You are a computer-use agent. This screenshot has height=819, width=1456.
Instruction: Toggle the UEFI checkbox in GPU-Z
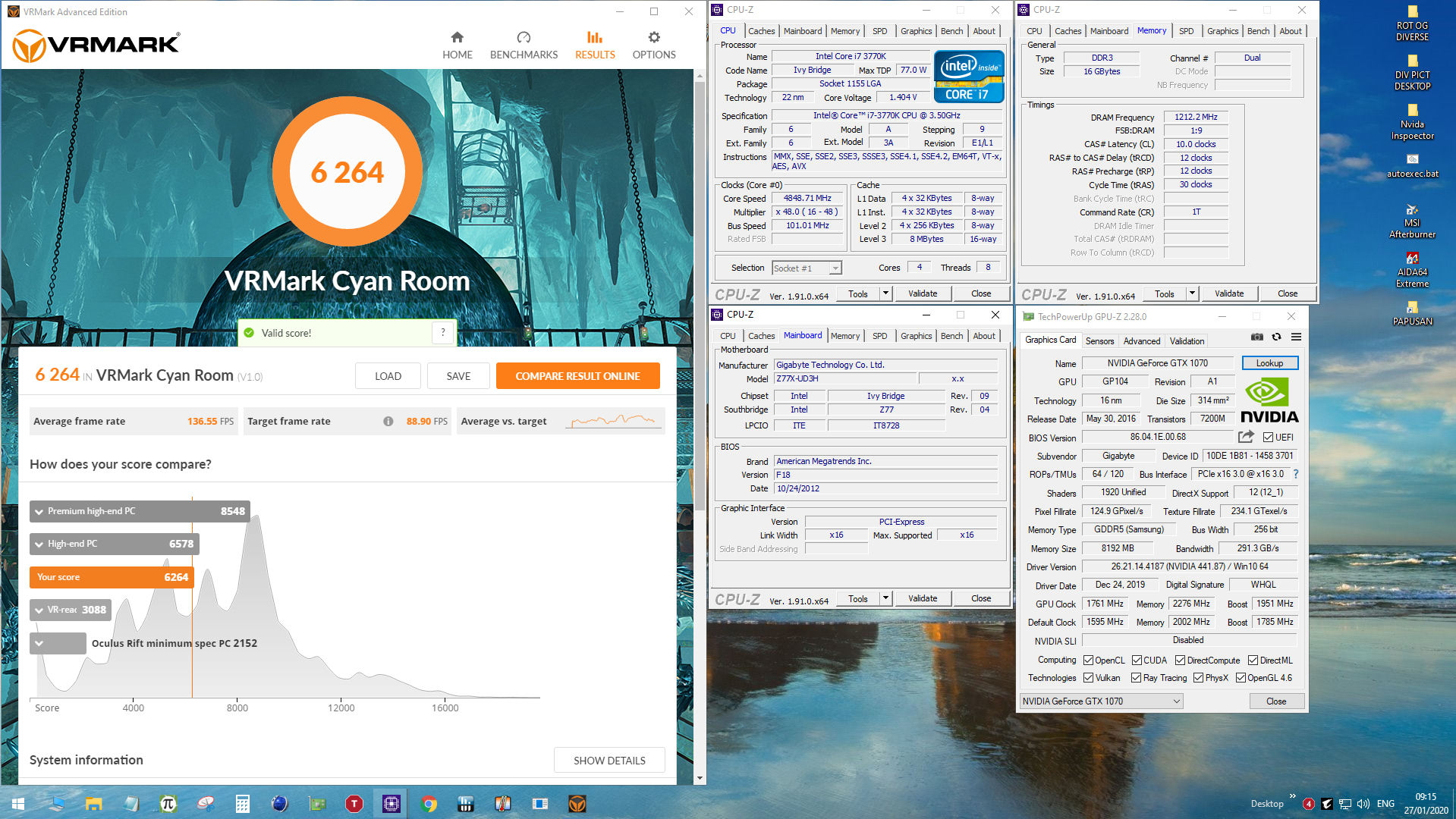(x=1268, y=437)
